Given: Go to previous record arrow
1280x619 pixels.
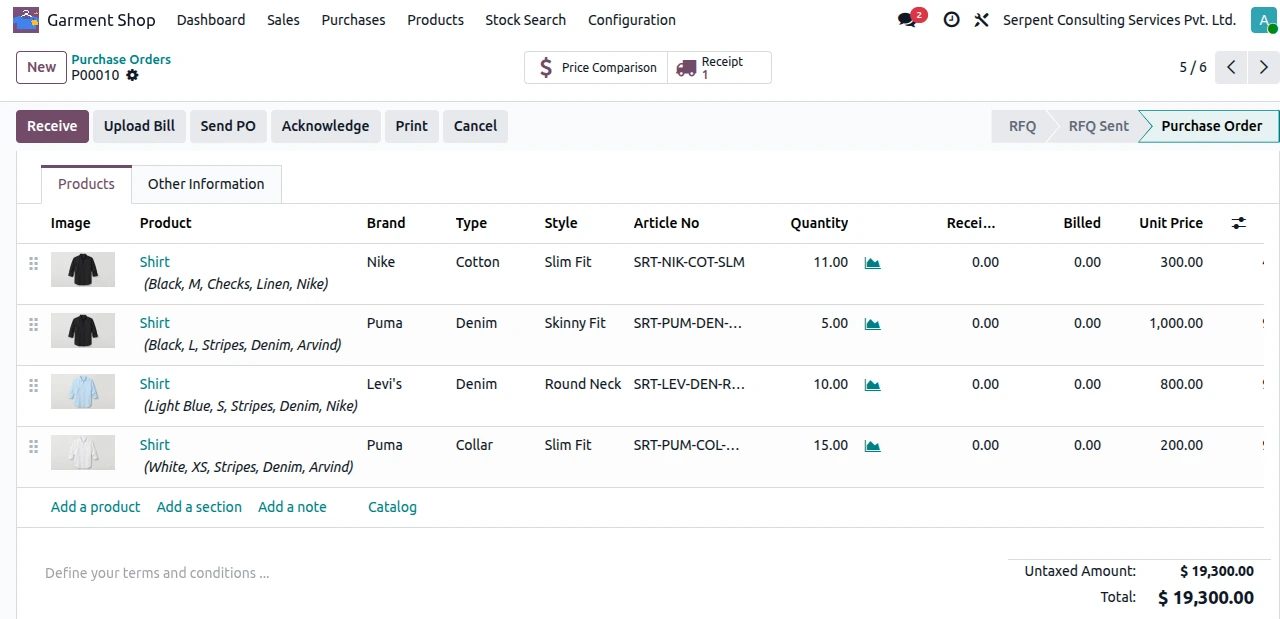Looking at the screenshot, I should coord(1232,67).
